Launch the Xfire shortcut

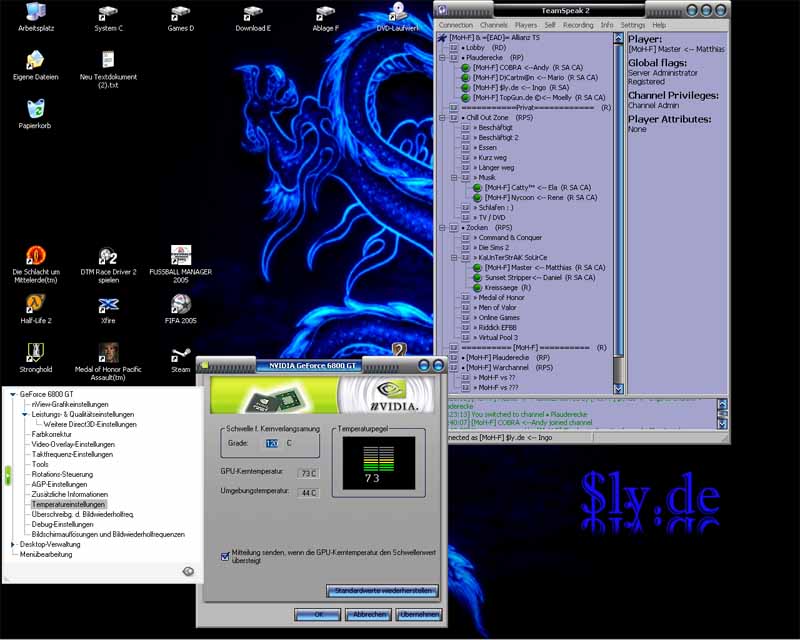coord(108,309)
